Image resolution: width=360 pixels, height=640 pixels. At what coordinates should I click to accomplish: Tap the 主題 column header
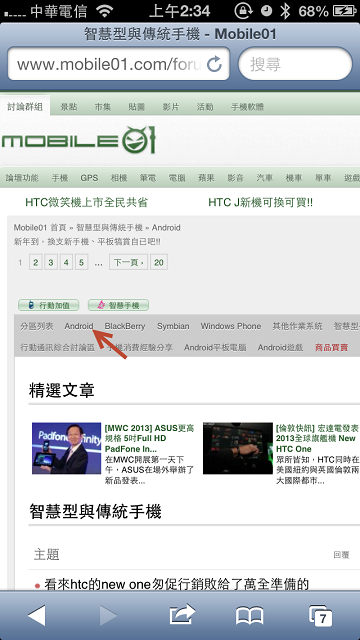tap(47, 554)
